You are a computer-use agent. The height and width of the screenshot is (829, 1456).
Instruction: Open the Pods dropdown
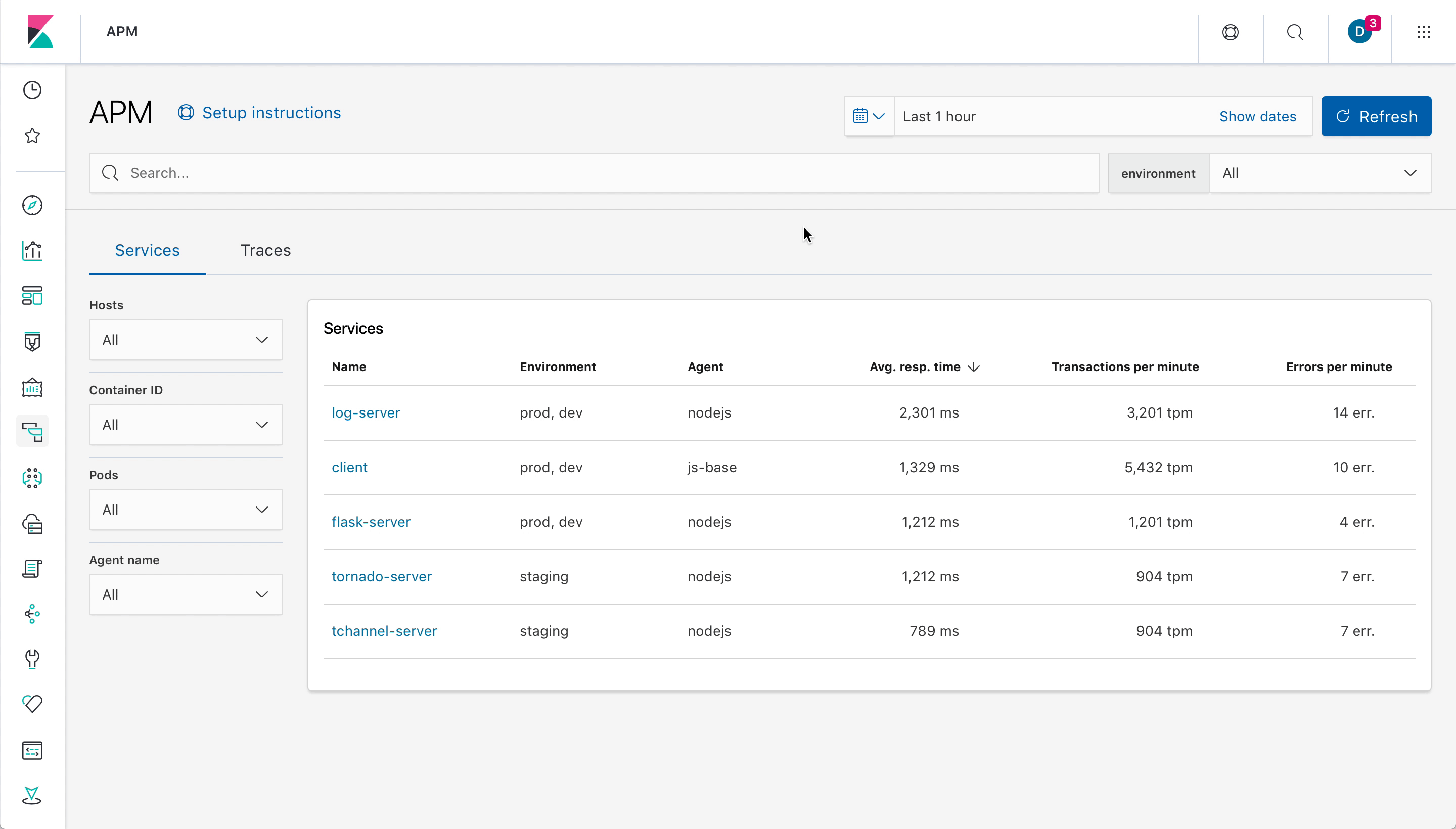[x=186, y=509]
